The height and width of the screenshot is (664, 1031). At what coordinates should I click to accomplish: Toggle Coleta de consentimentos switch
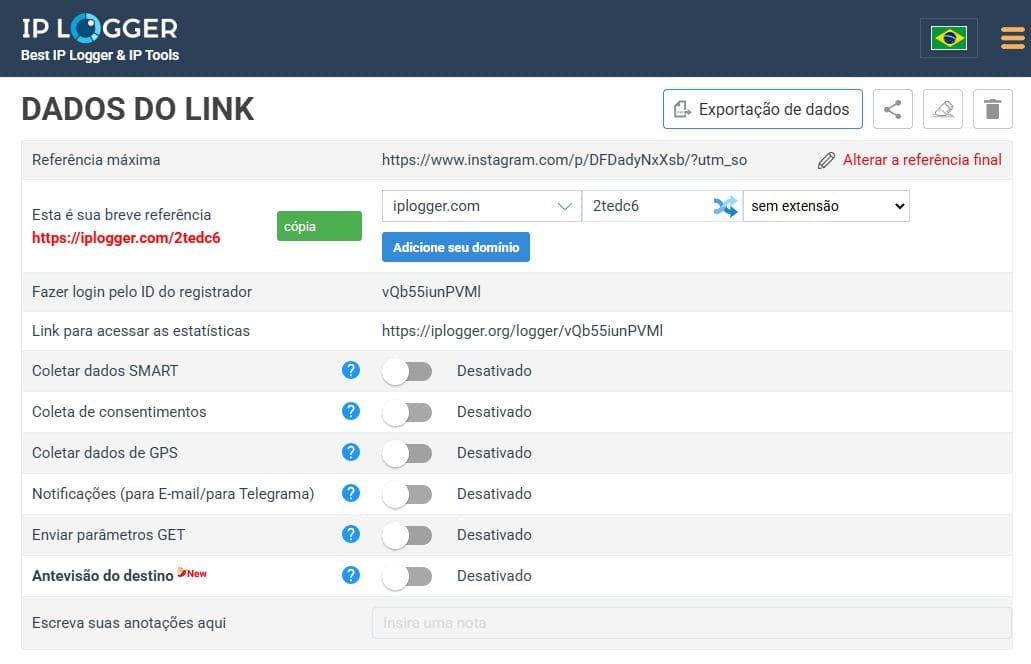pyautogui.click(x=407, y=412)
